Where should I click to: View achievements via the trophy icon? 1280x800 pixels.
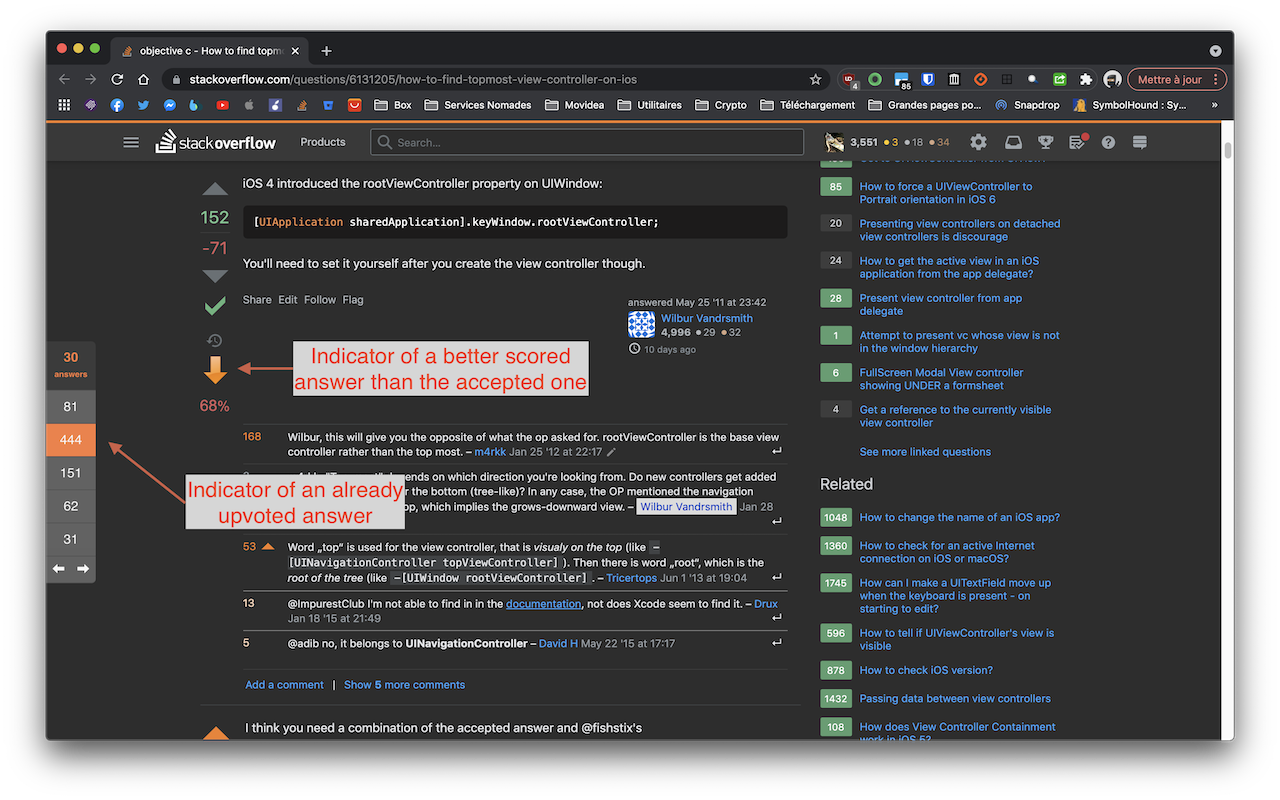coord(1045,142)
